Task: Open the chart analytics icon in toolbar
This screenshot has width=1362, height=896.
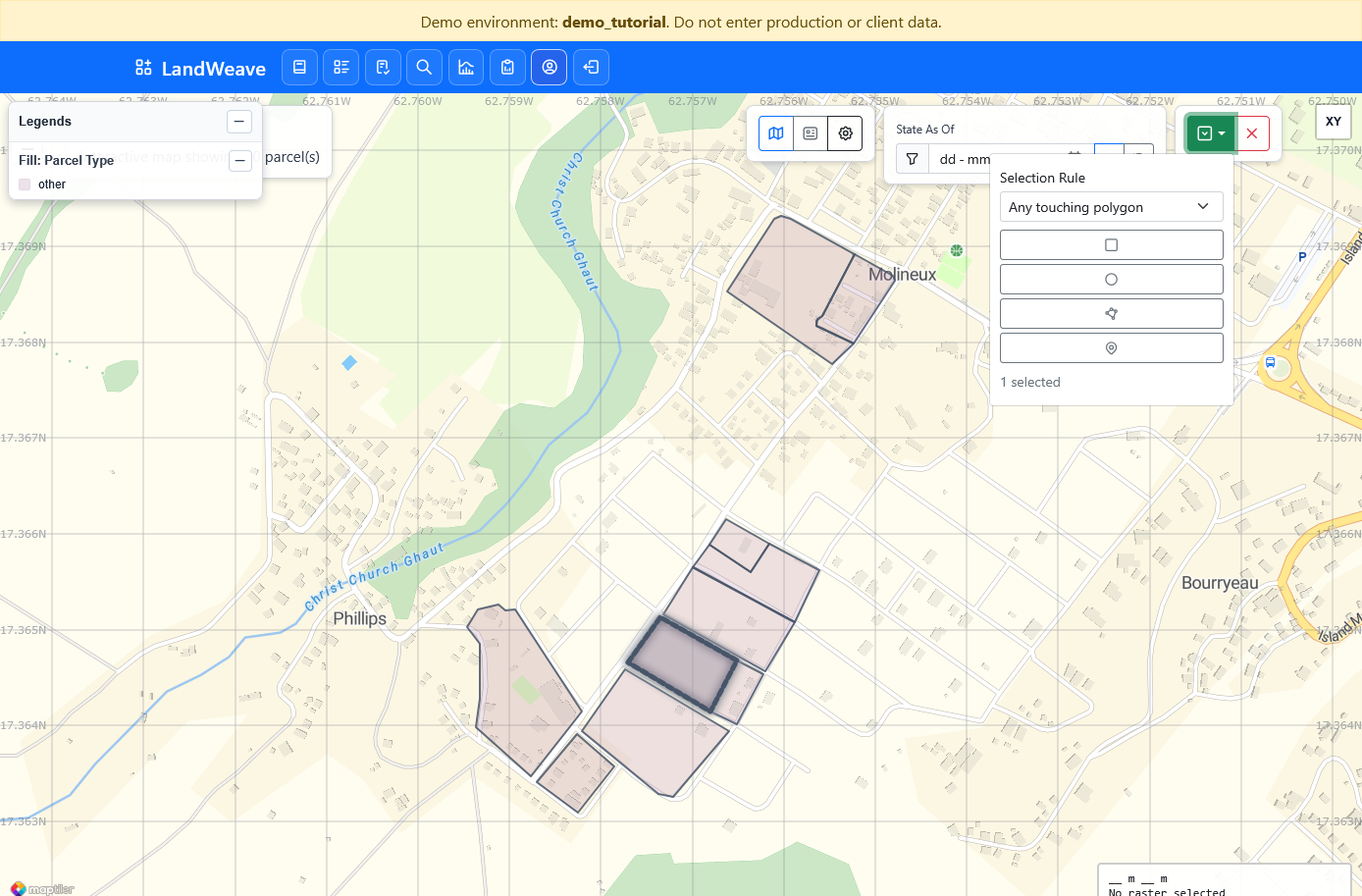Action: pyautogui.click(x=466, y=68)
